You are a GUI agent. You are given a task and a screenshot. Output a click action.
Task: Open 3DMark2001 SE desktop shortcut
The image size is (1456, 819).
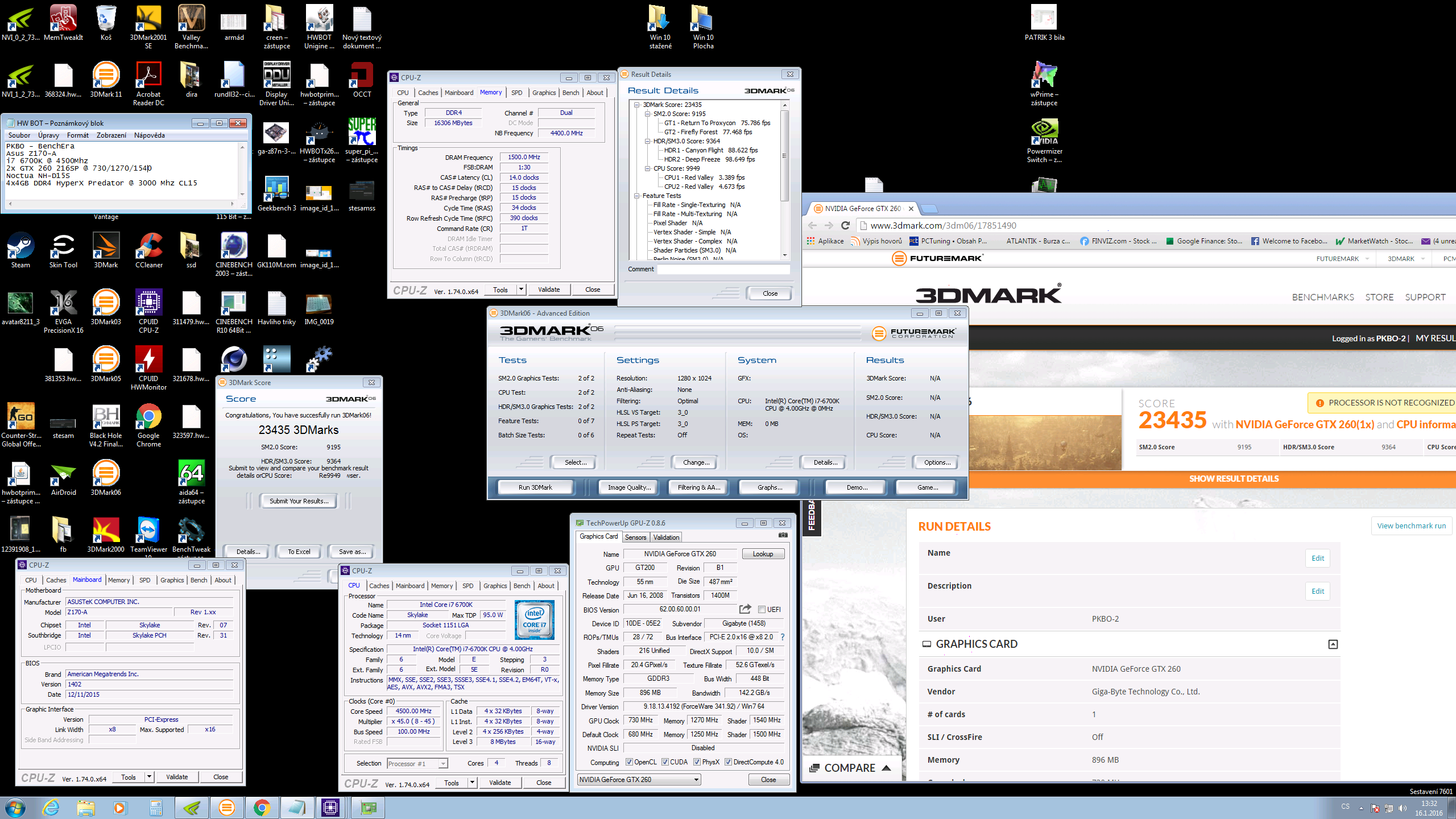point(148,27)
